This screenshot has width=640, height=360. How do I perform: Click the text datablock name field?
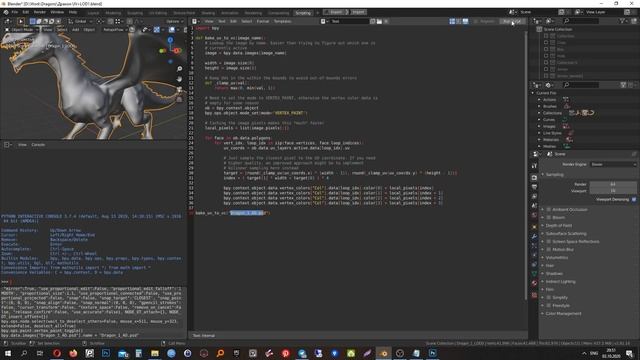(349, 21)
